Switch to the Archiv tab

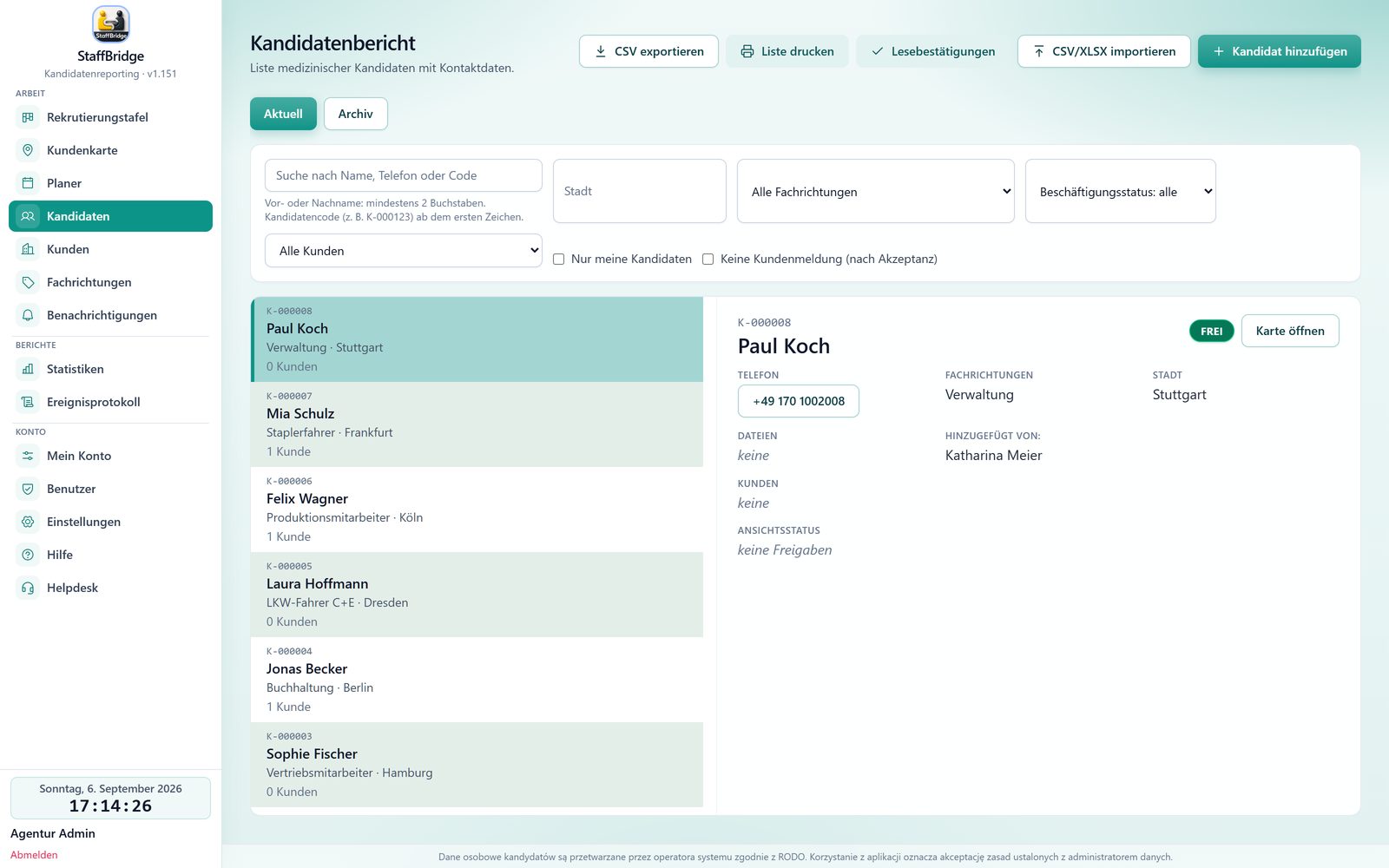pyautogui.click(x=356, y=114)
